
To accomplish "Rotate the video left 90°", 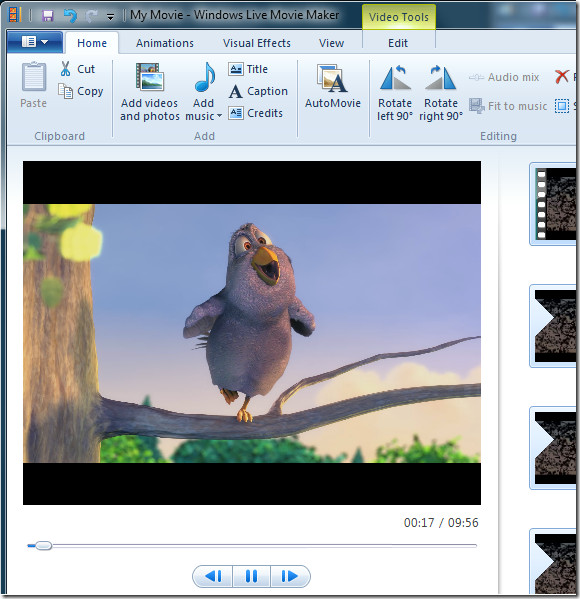I will tap(395, 93).
